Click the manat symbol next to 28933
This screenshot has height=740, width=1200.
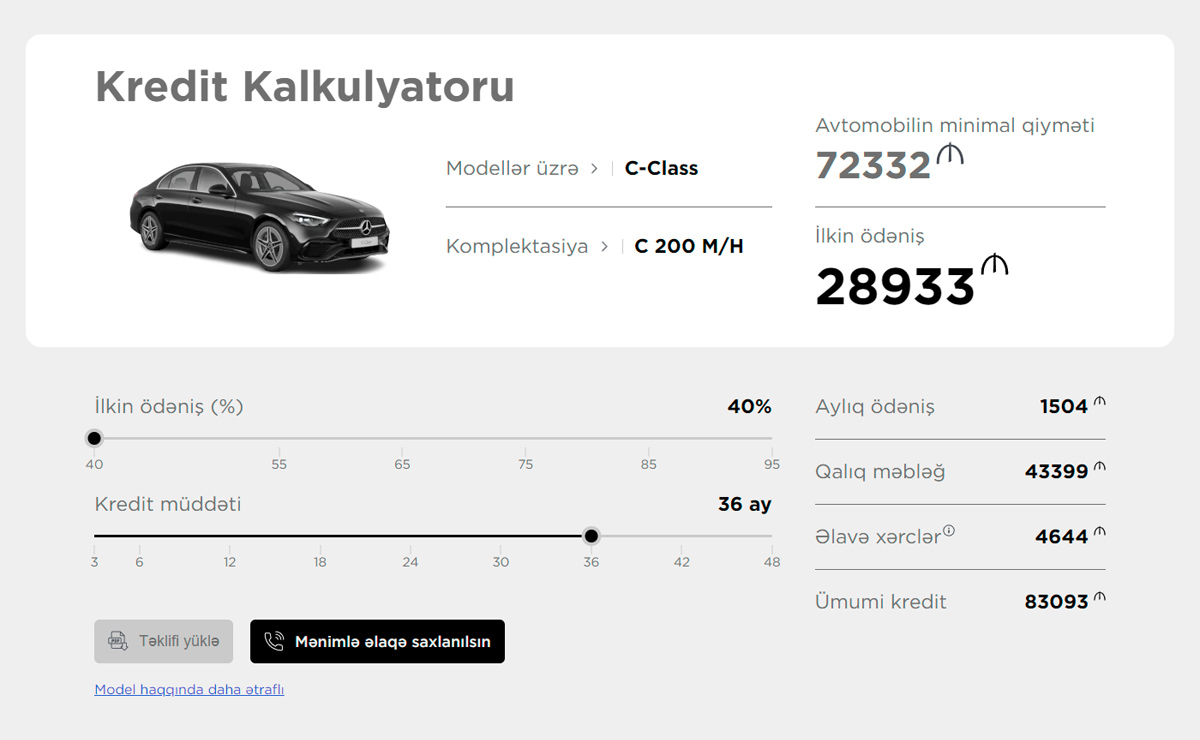click(x=994, y=265)
